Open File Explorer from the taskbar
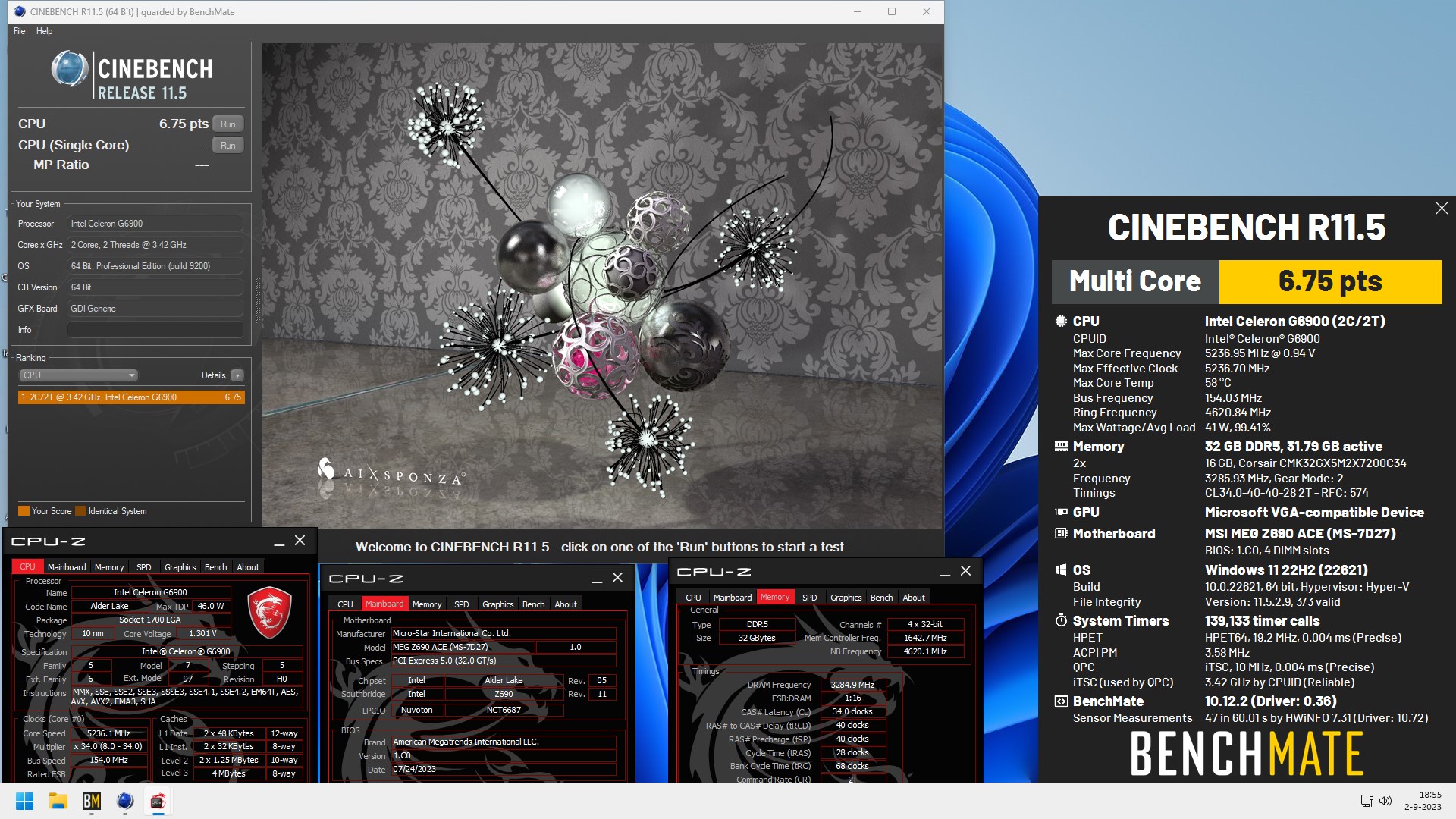 pos(58,801)
